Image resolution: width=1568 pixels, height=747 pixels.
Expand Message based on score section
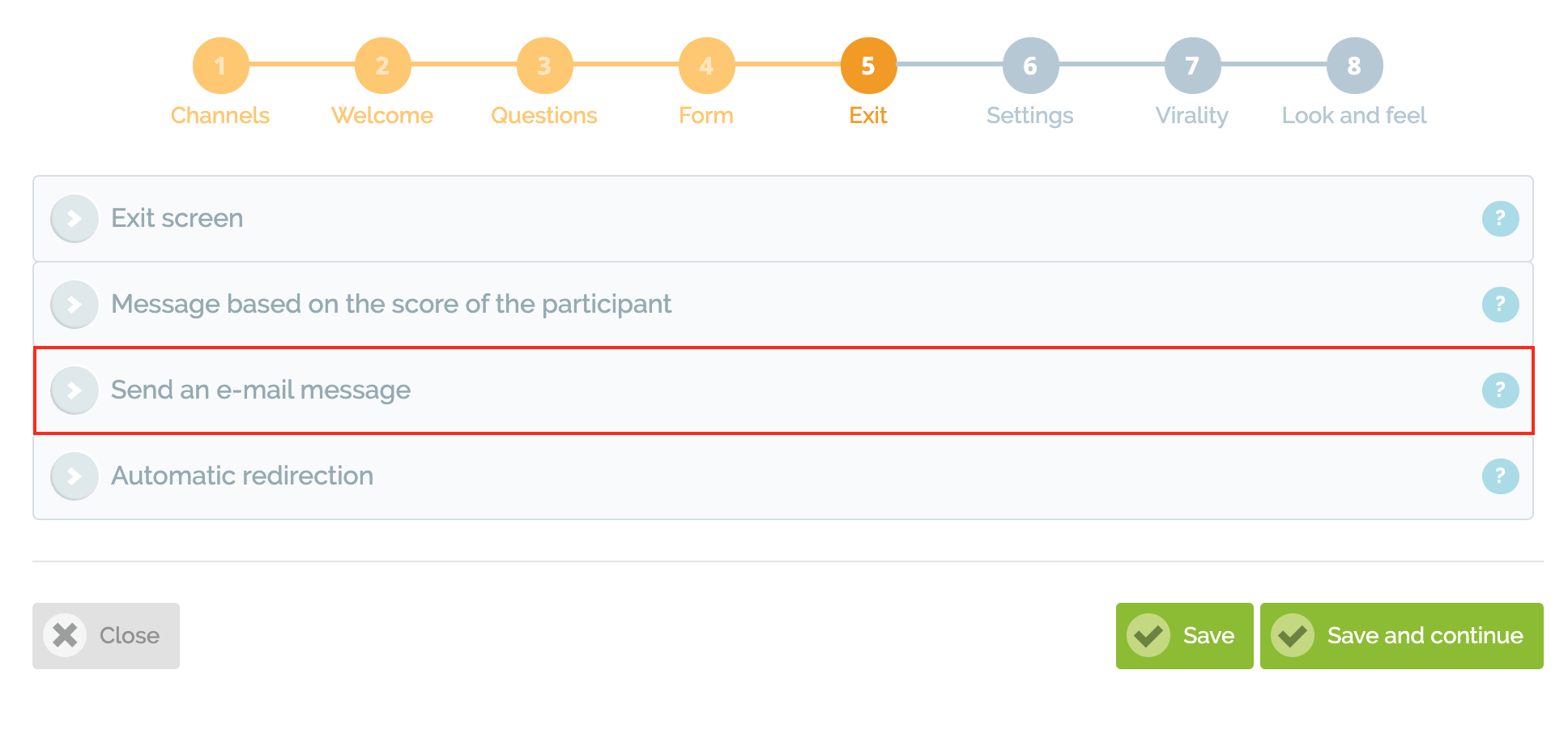point(75,305)
